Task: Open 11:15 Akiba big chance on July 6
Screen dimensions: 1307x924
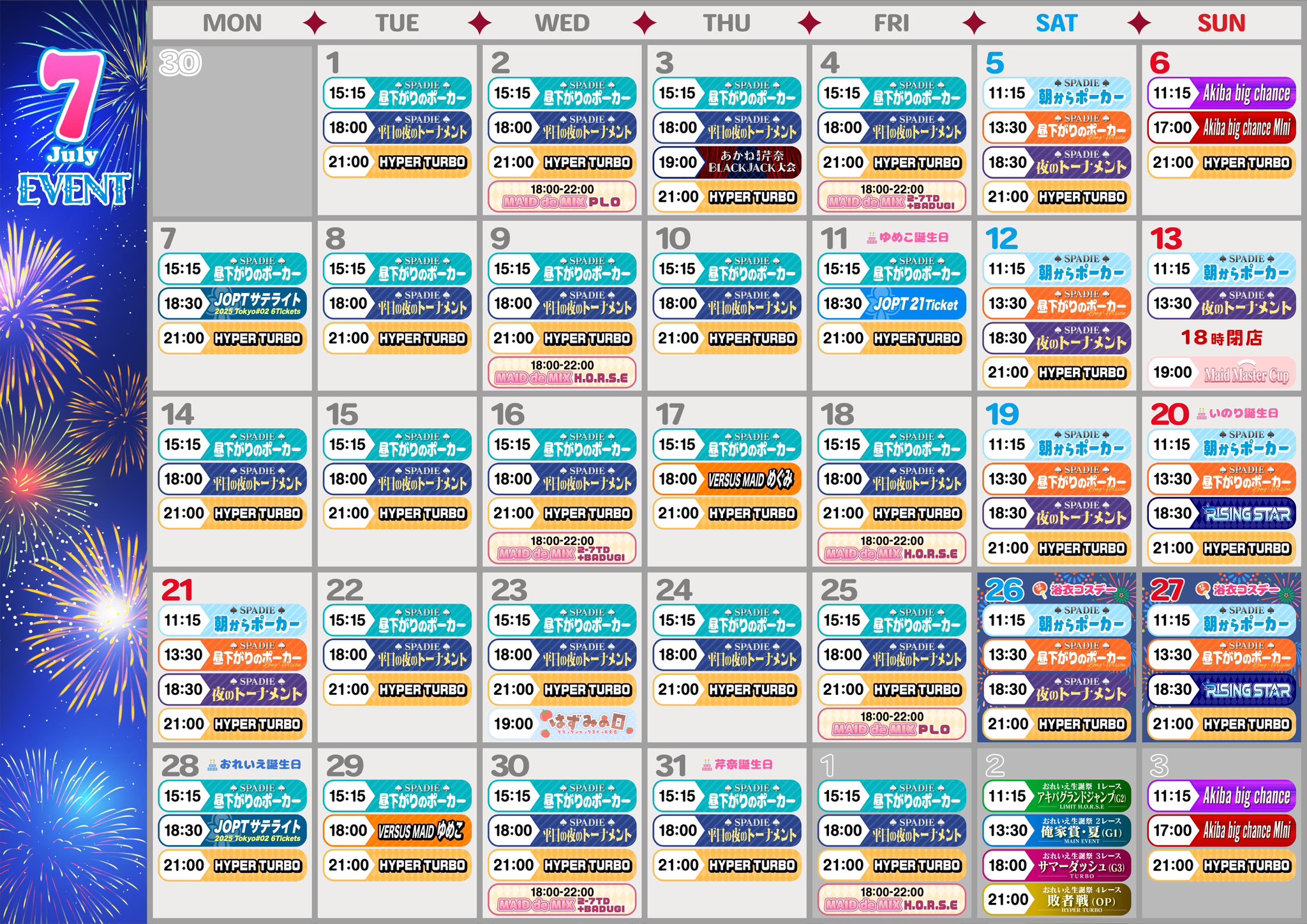Action: [x=1221, y=93]
